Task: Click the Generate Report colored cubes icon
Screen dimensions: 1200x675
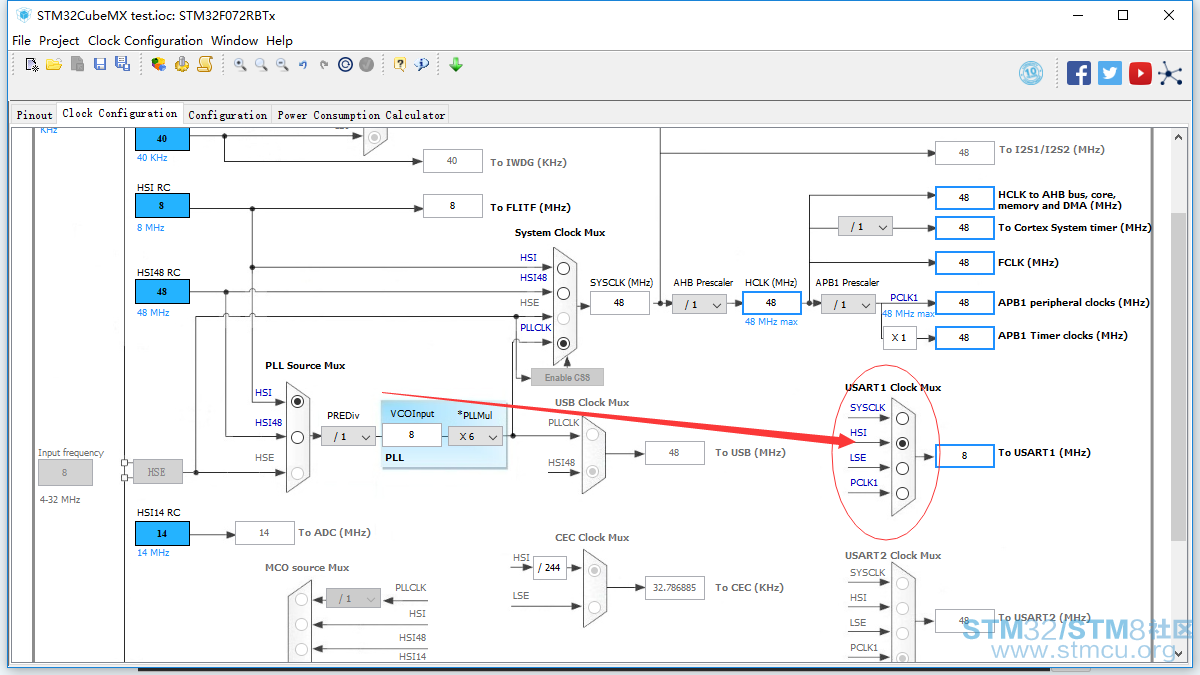Action: pos(159,64)
